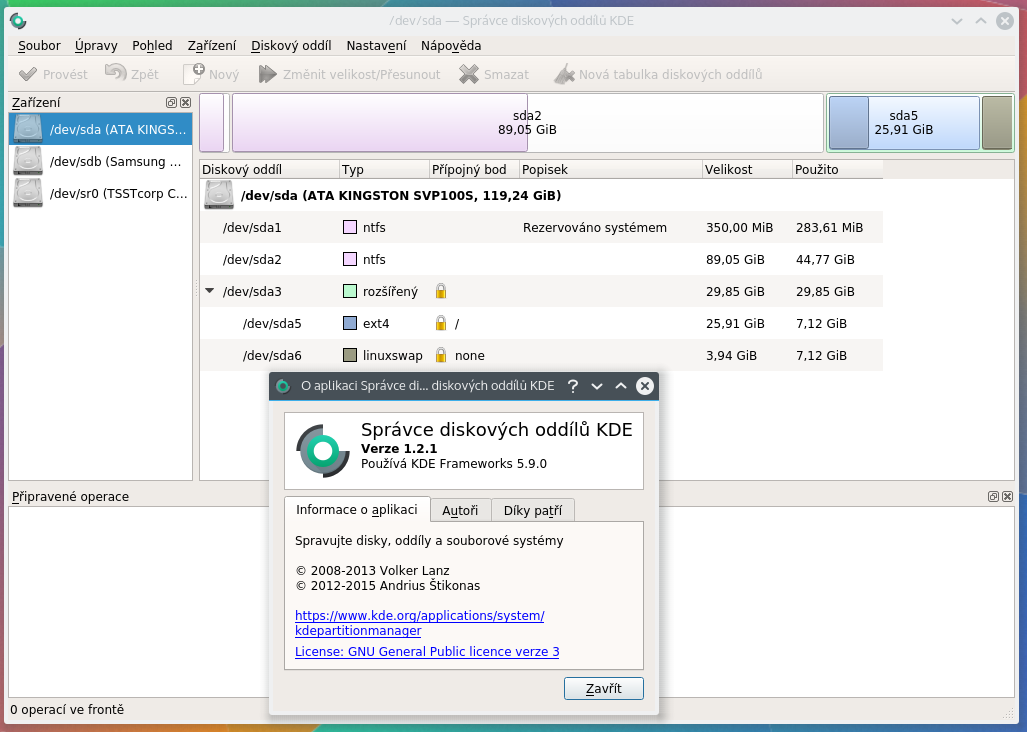Click the Nový new partition icon

coord(194,73)
